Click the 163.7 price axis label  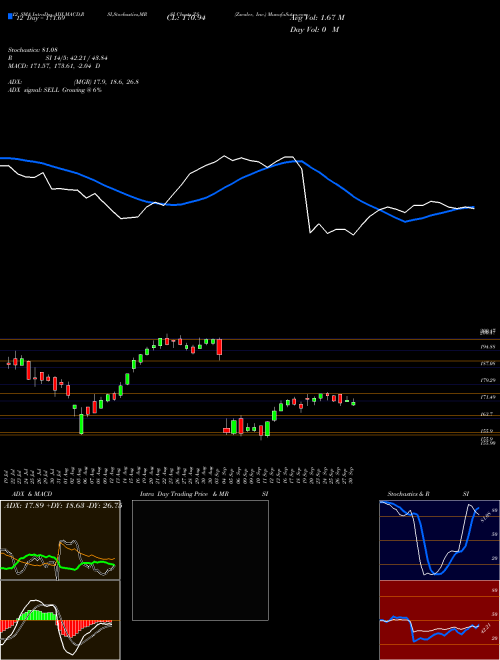coord(488,414)
